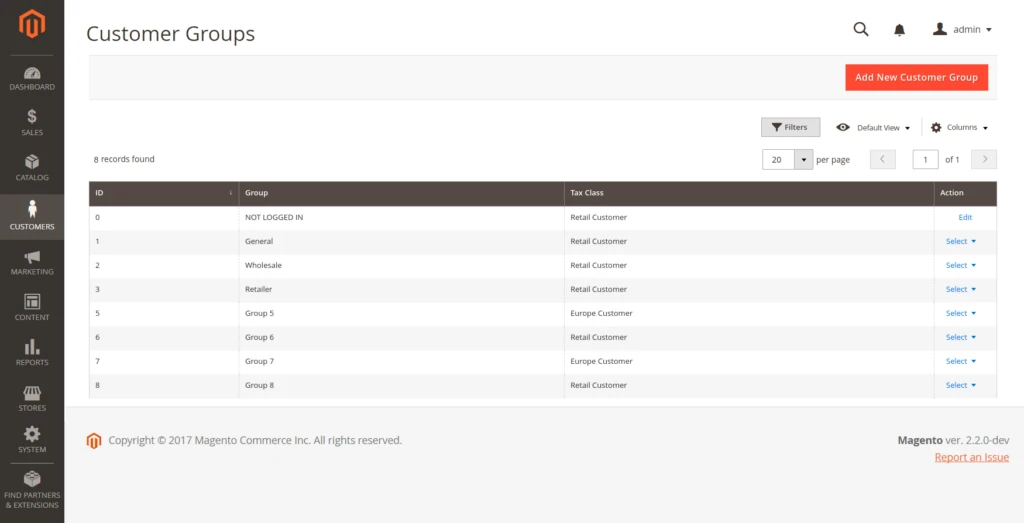Image resolution: width=1024 pixels, height=523 pixels.
Task: Edit the NOT LOGGED IN group
Action: pyautogui.click(x=964, y=218)
